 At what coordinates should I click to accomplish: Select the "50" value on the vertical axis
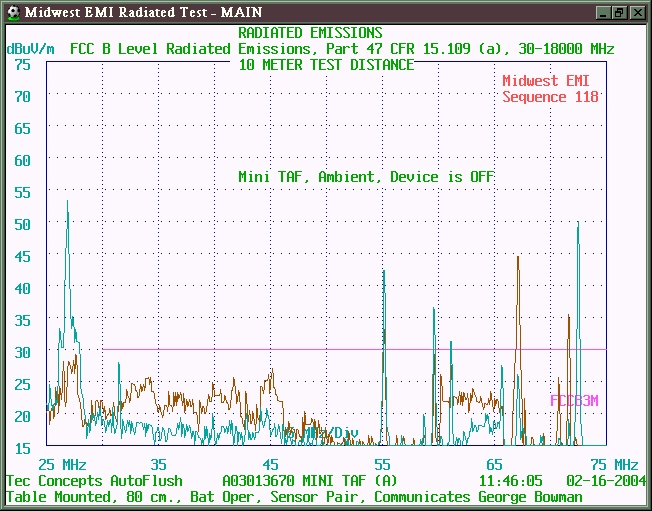22,224
